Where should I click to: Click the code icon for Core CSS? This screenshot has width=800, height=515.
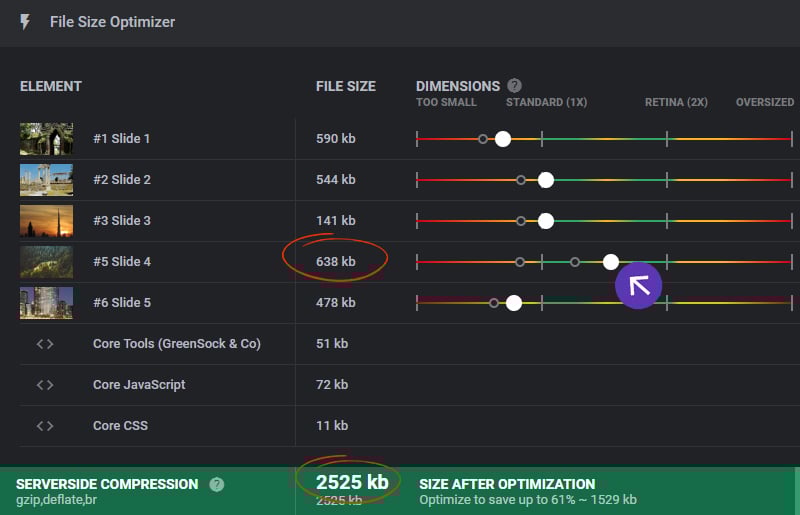point(45,425)
